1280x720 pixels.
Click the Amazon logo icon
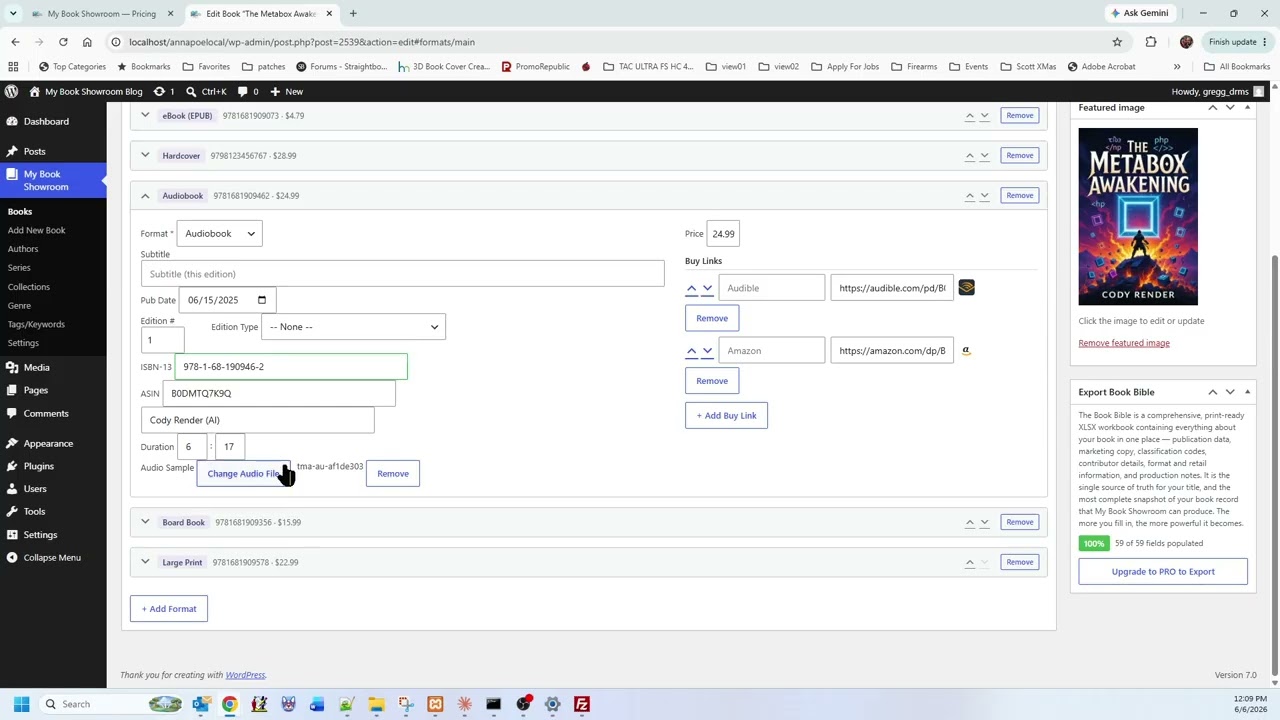966,351
